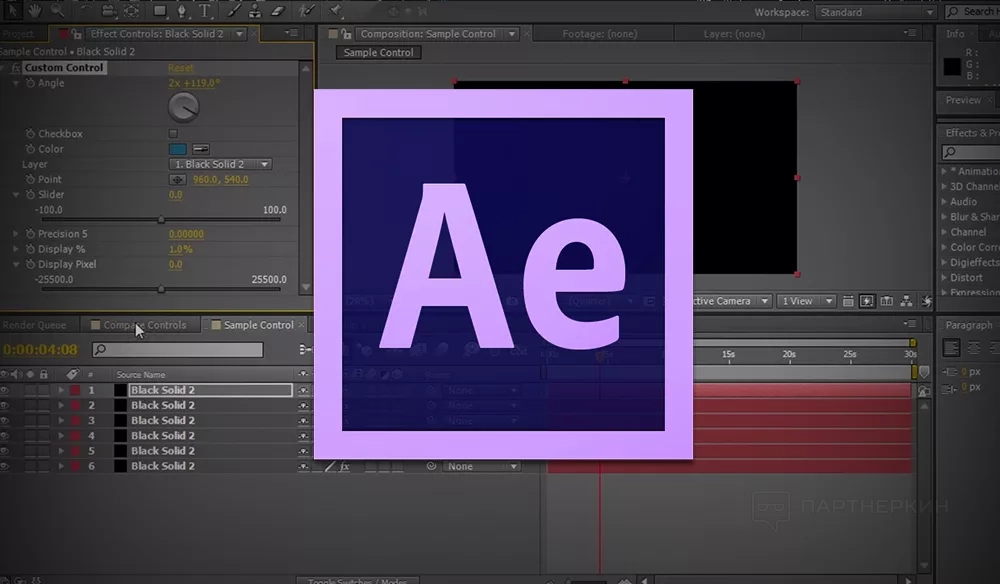The image size is (1000, 584).
Task: Select the Type text tool
Action: (206, 12)
